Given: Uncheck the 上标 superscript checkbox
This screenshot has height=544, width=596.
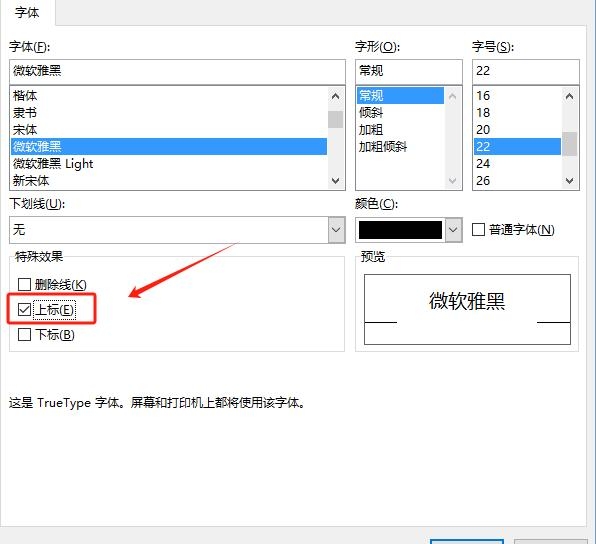Looking at the screenshot, I should (25, 309).
